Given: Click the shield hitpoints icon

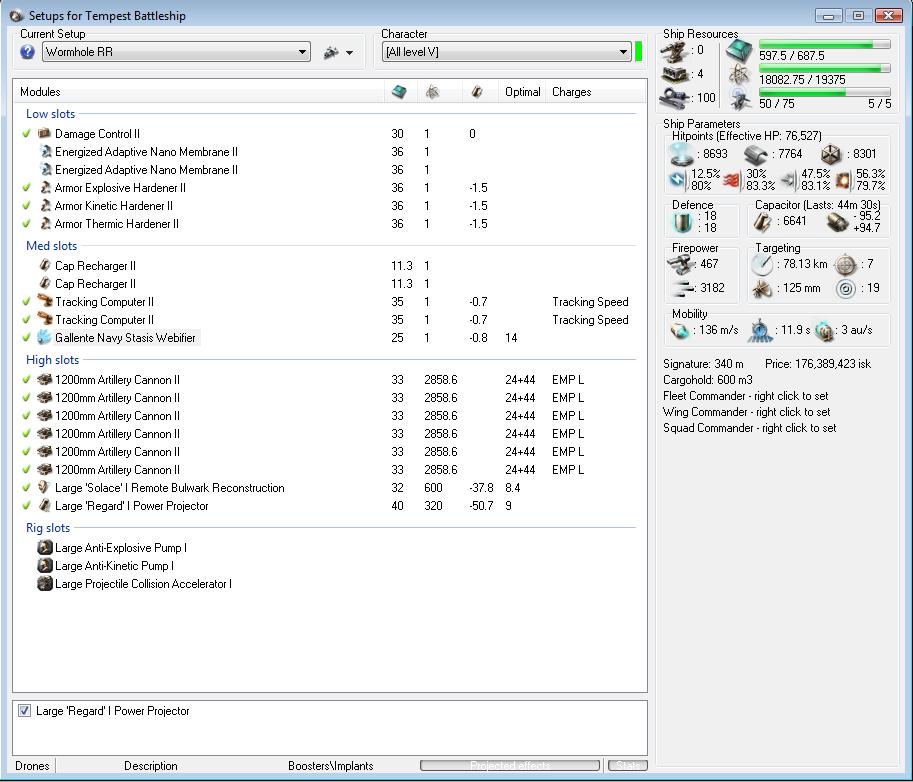Looking at the screenshot, I should [682, 154].
